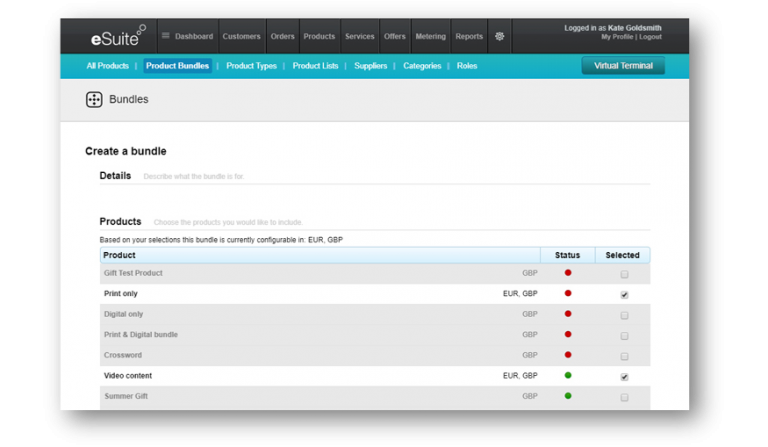
Task: Go to the Customers menu item
Action: click(x=241, y=36)
